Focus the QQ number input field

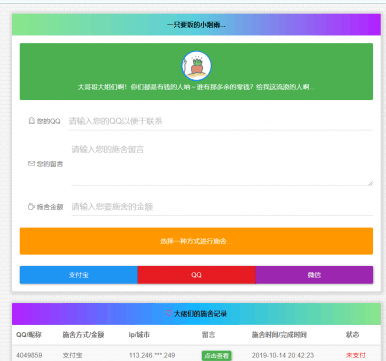(220, 121)
